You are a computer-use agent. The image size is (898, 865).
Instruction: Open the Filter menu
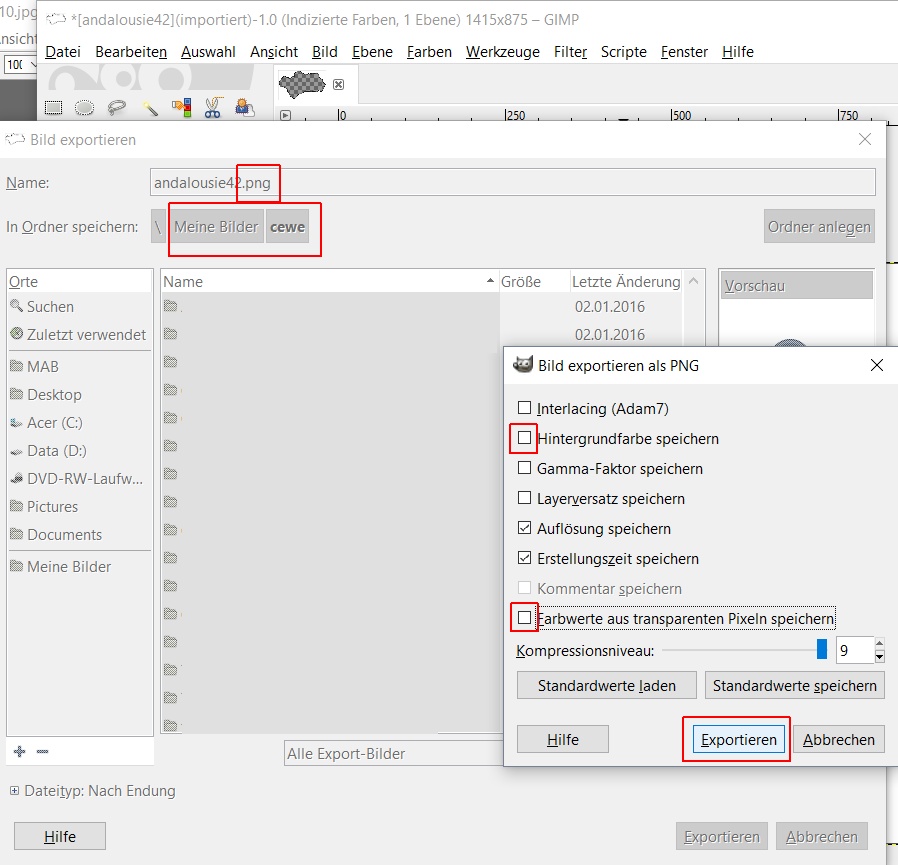coord(570,52)
